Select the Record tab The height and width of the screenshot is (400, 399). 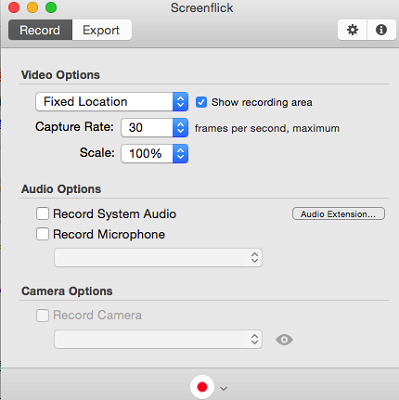[x=40, y=30]
